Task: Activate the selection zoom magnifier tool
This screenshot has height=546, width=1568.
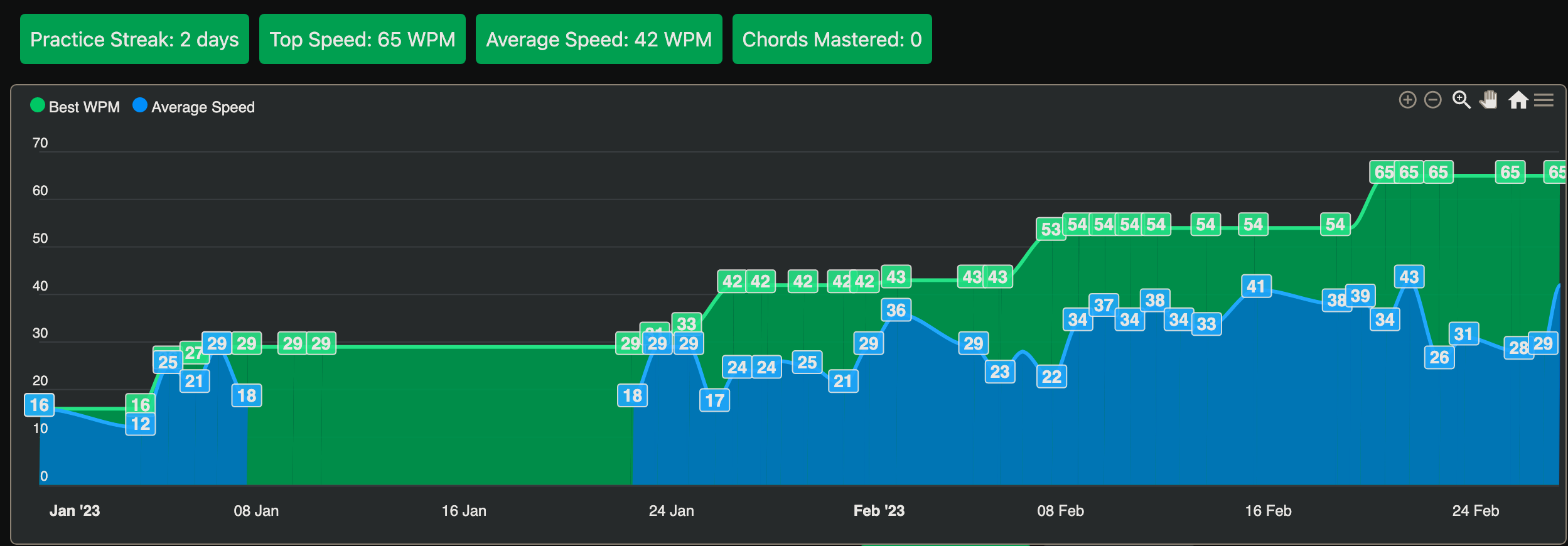Action: [x=1461, y=100]
